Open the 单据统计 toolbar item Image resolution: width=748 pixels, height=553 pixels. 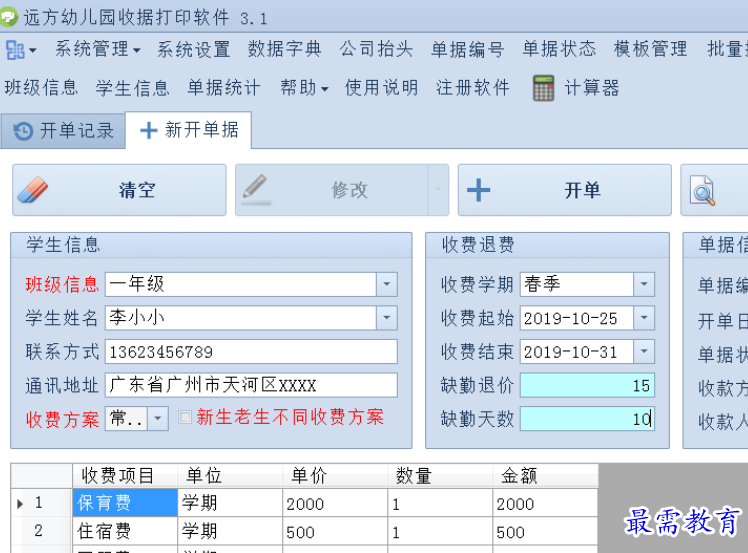pyautogui.click(x=224, y=88)
